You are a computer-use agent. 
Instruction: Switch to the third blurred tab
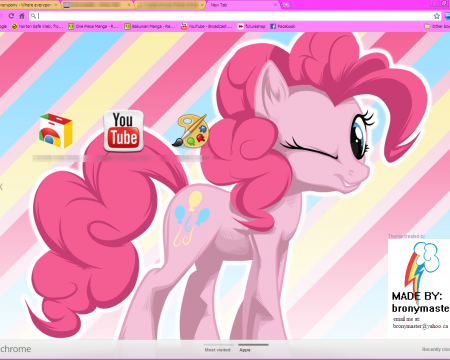(x=170, y=5)
